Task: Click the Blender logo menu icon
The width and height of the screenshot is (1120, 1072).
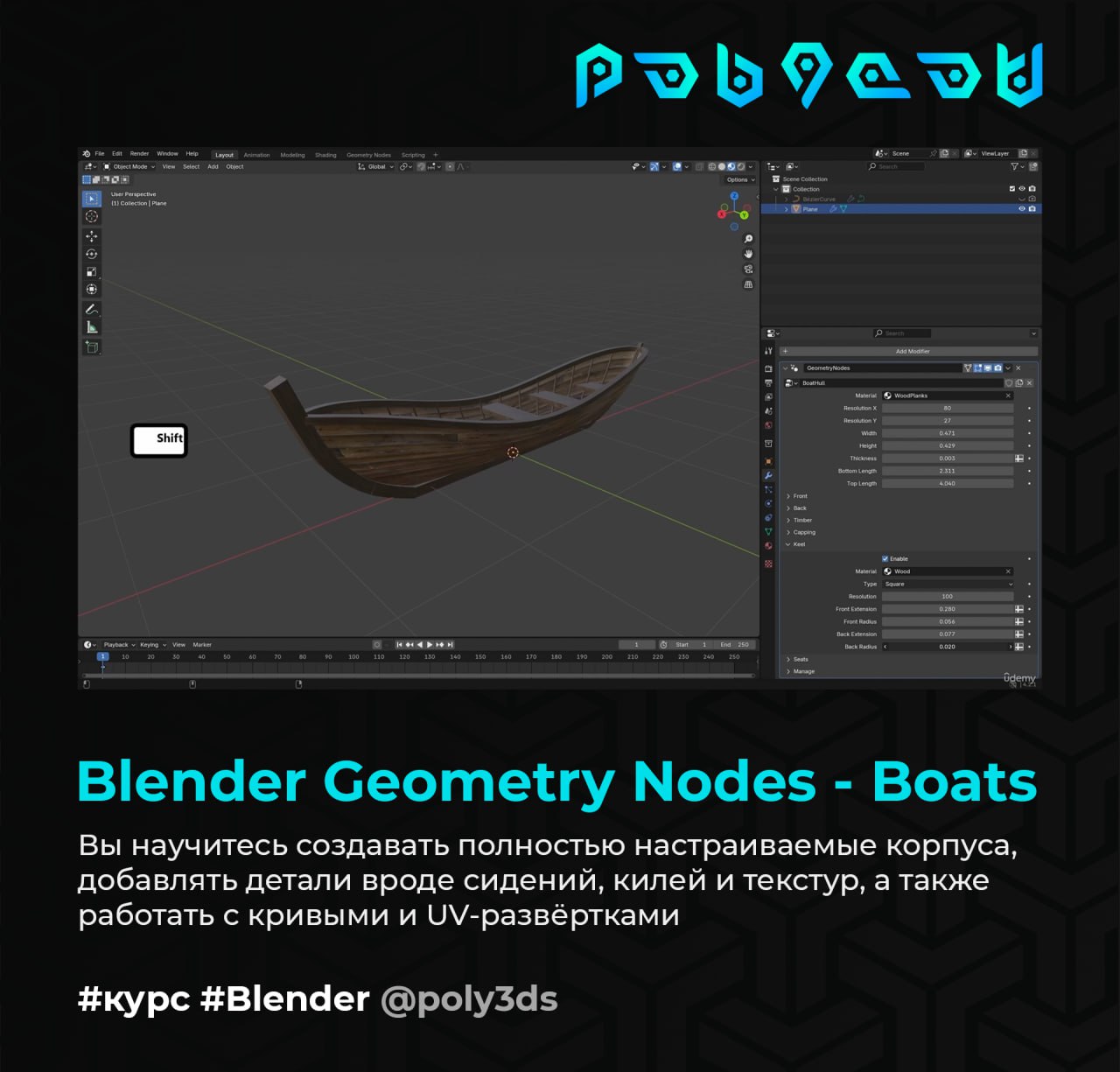Action: click(86, 153)
